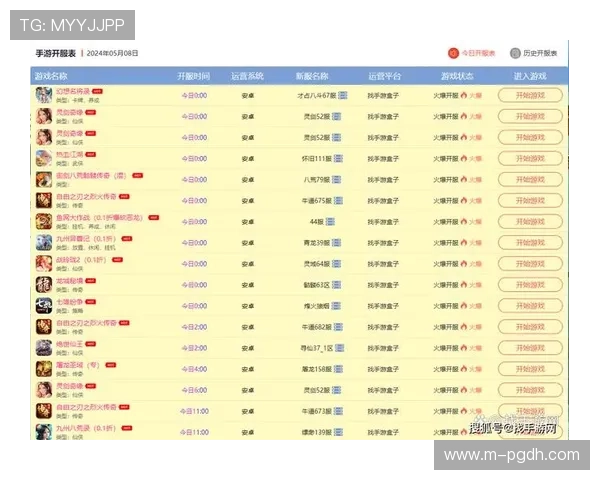
Task: Open the server list icon beside 屠龙158服
Action: click(338, 369)
